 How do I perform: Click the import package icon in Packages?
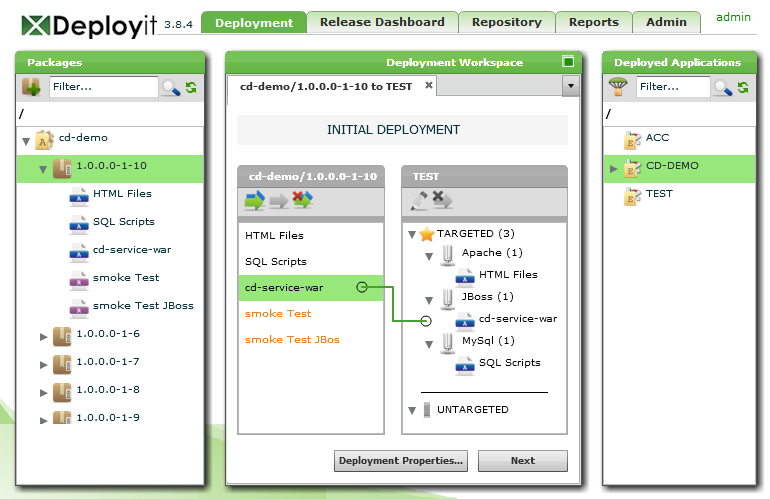click(31, 87)
